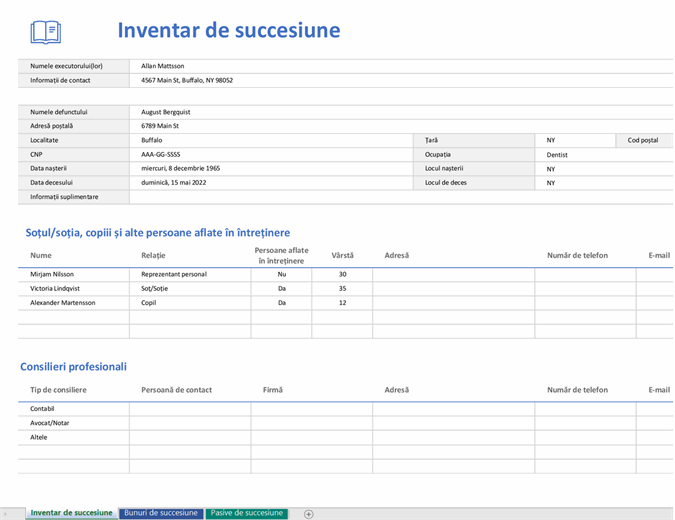Add a new sheet with plus icon
The width and height of the screenshot is (675, 520).
(x=309, y=514)
